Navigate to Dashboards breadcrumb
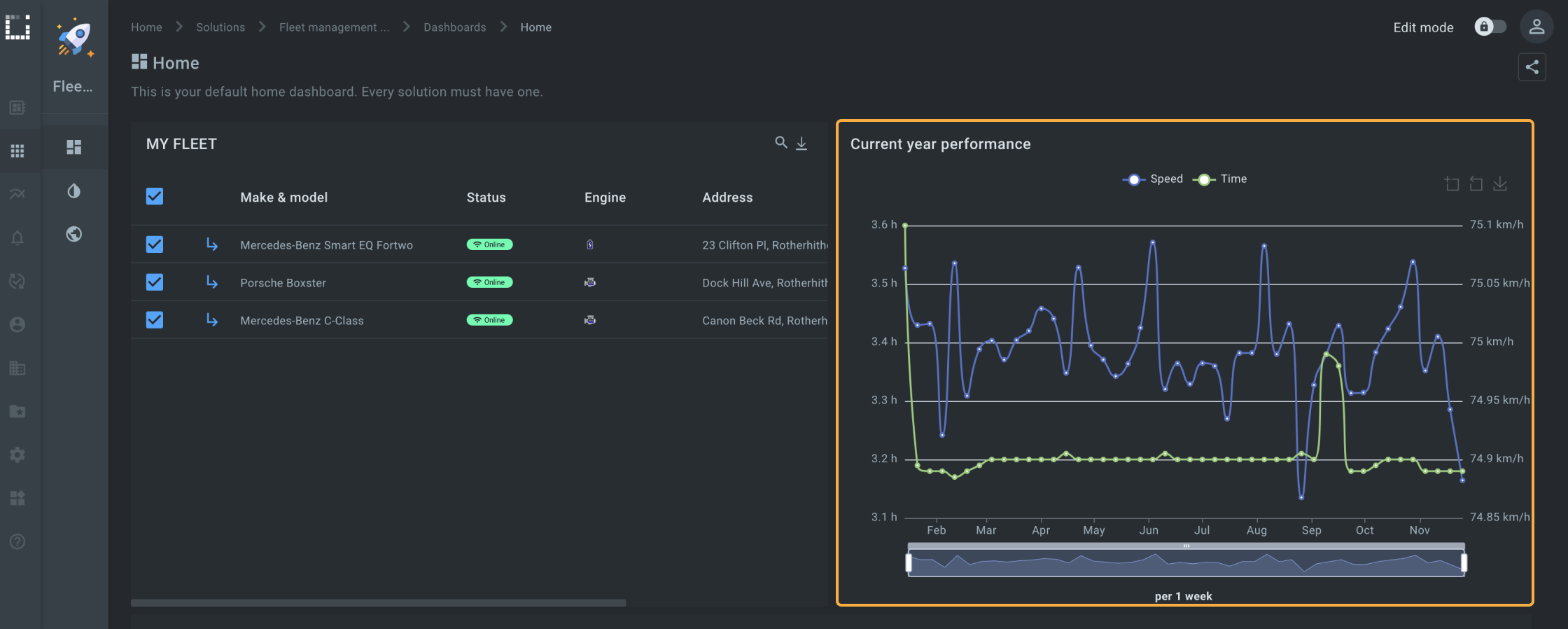 click(455, 27)
